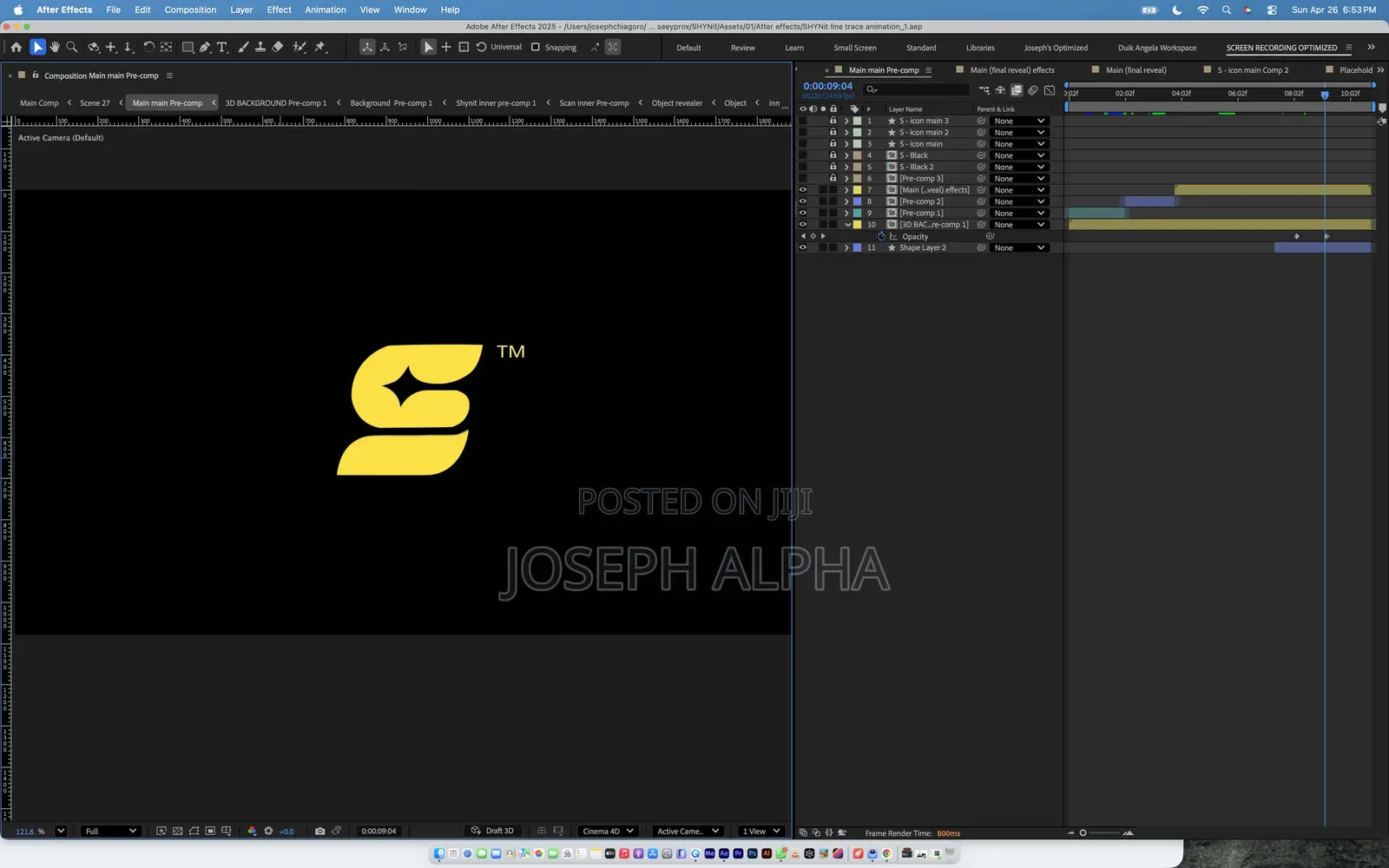This screenshot has width=1389, height=868.
Task: Click the label color swatch of layer 7
Action: click(857, 190)
